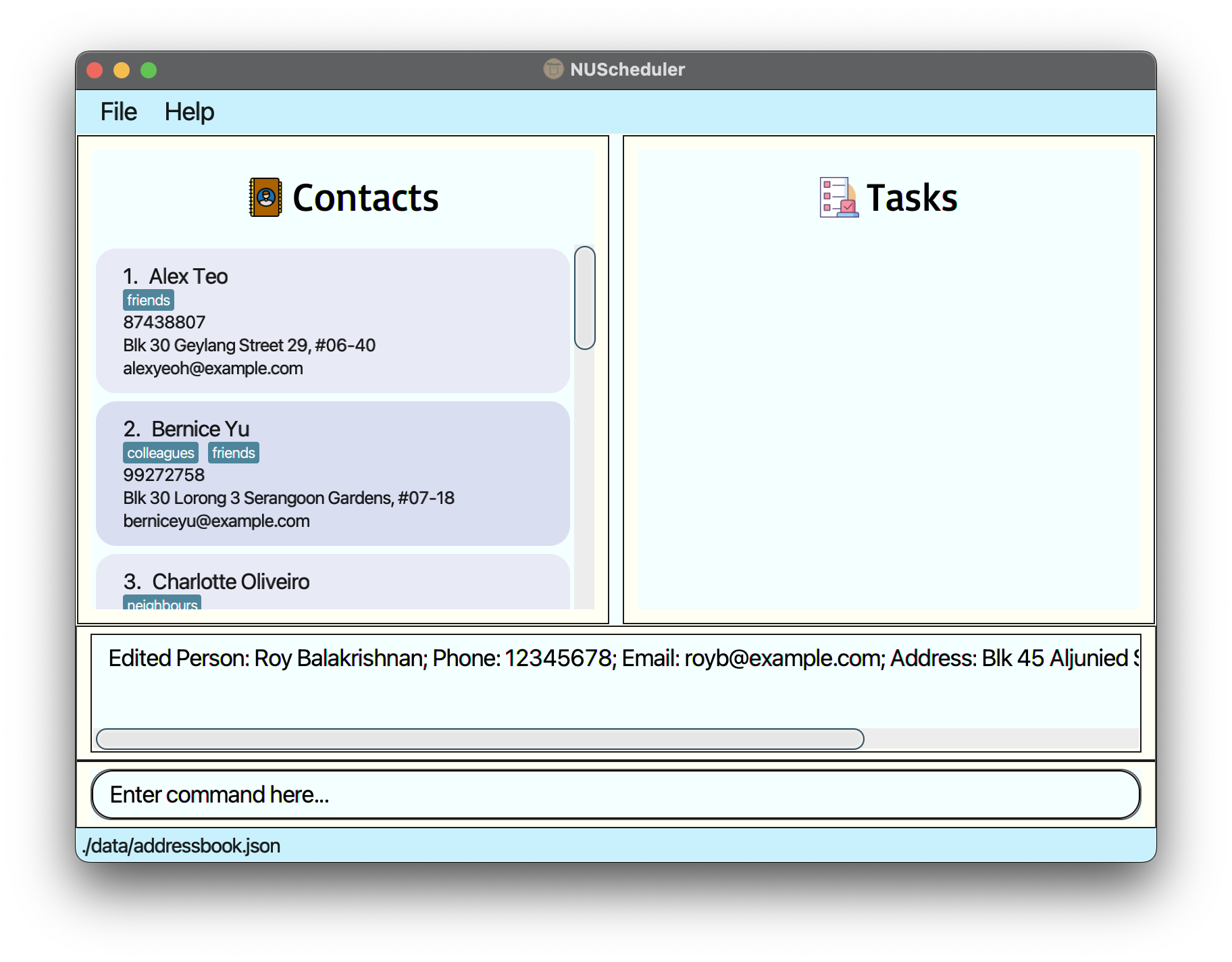
Task: Click the Contacts panel heading
Action: point(365,198)
